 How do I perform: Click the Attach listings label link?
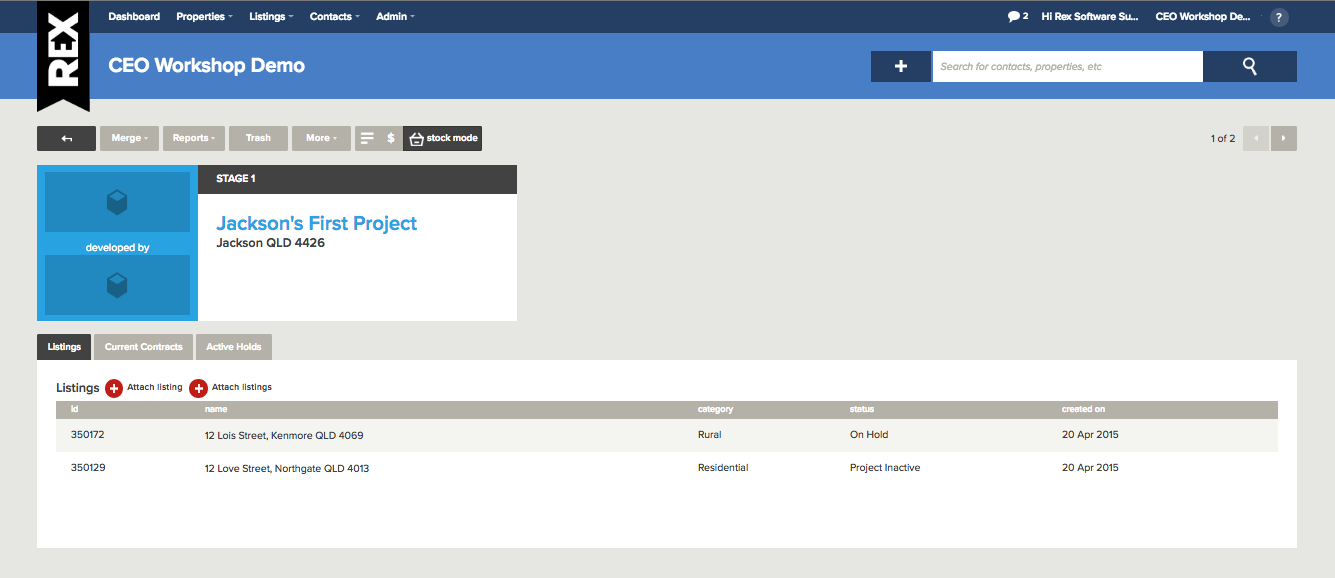point(242,387)
